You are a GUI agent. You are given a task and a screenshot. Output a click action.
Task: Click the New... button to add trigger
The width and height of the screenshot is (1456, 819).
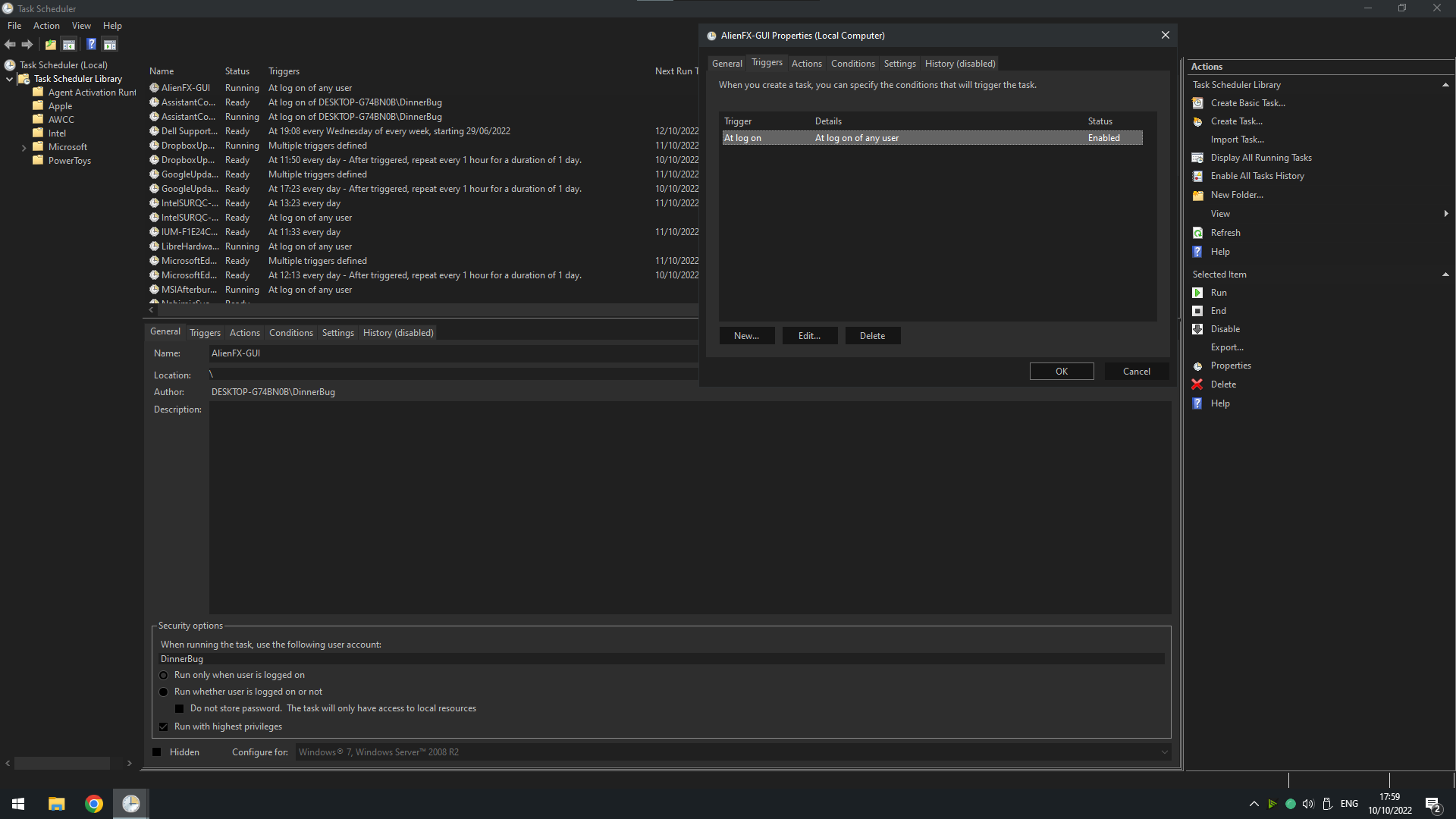point(747,335)
